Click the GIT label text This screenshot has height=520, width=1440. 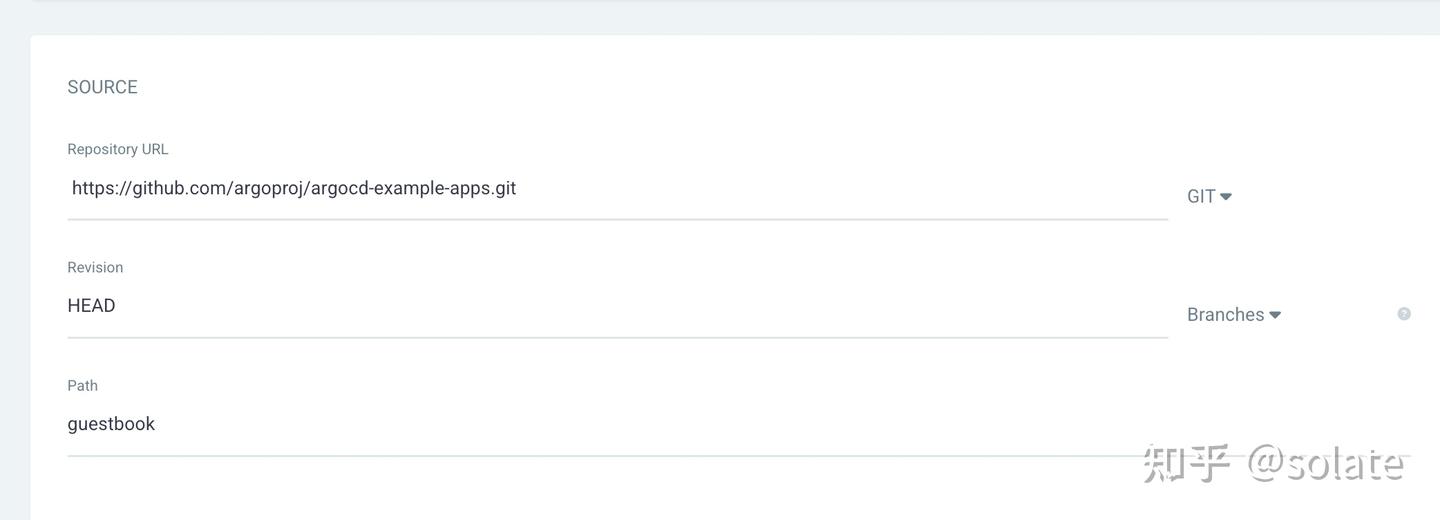(x=1201, y=197)
